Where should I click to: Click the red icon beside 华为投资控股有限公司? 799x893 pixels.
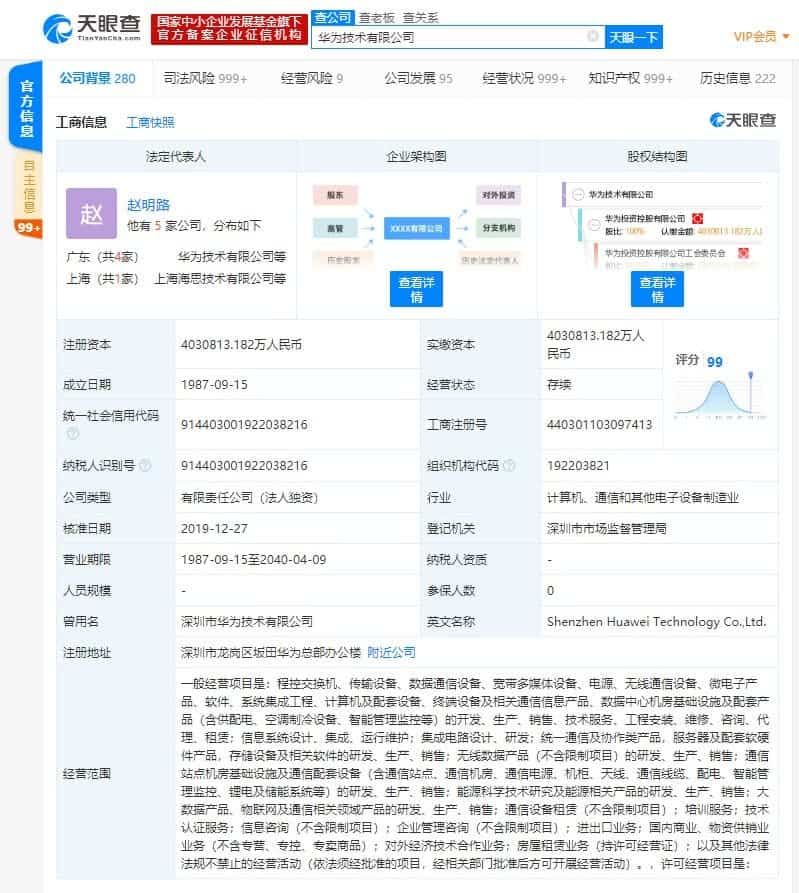(x=697, y=218)
